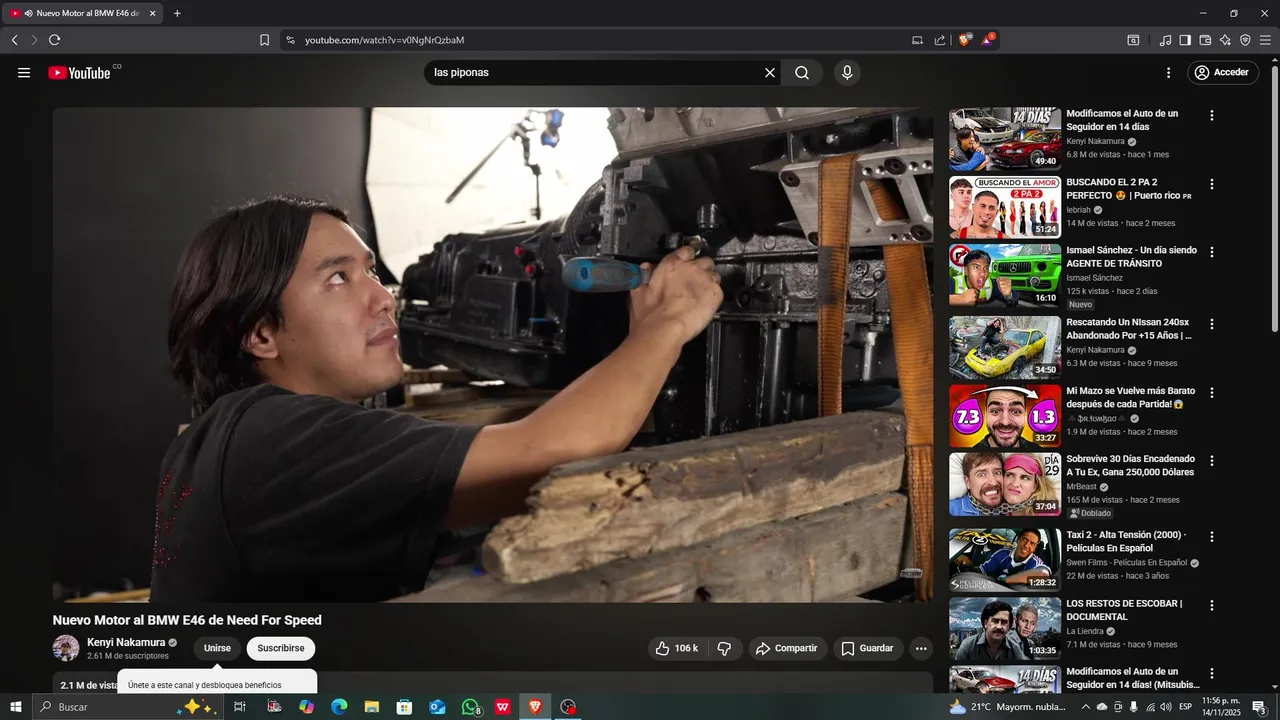Open File Explorer from the taskbar
The width and height of the screenshot is (1280, 720).
[372, 707]
